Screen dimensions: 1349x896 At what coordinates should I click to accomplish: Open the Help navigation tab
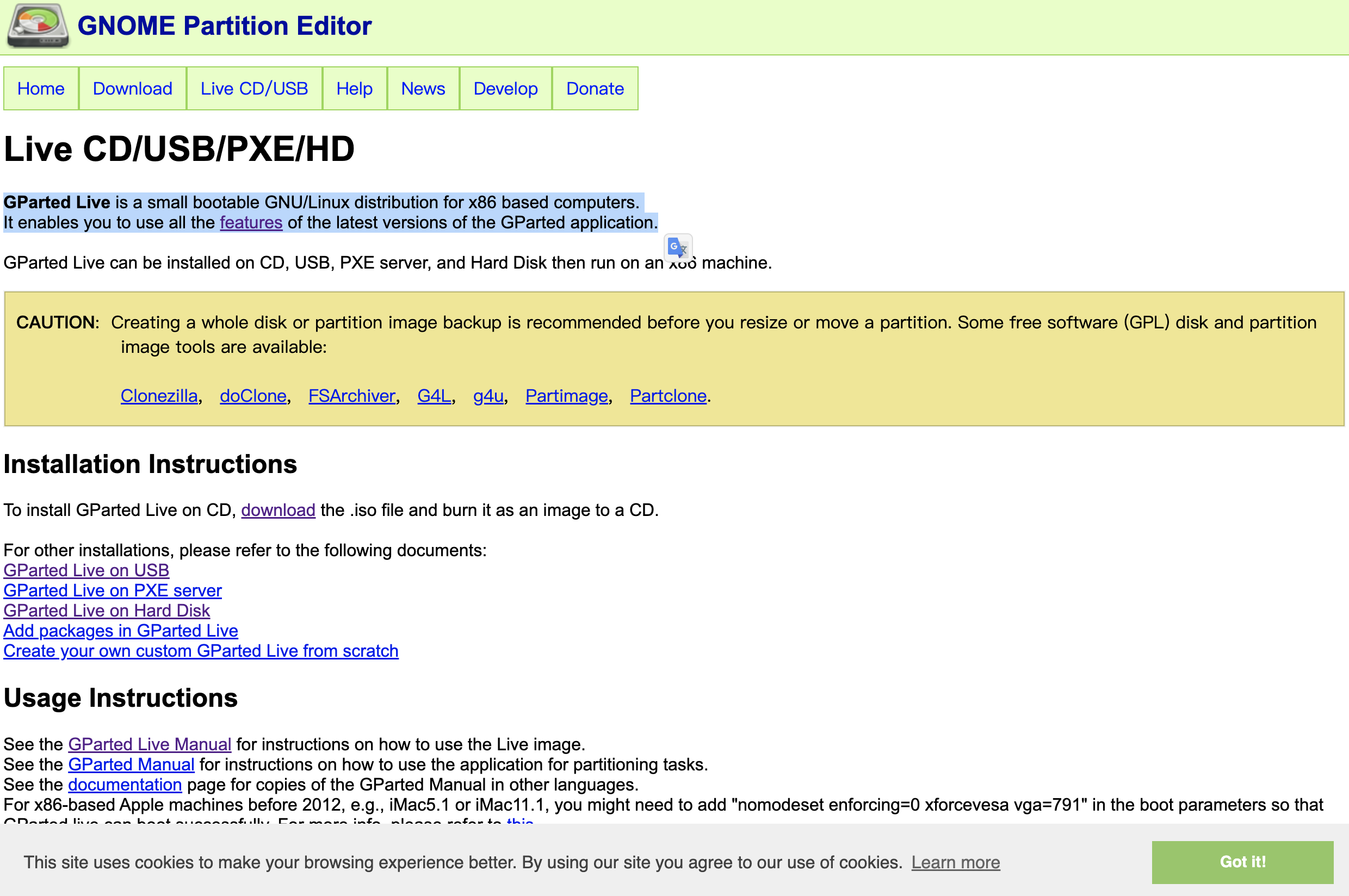tap(354, 89)
